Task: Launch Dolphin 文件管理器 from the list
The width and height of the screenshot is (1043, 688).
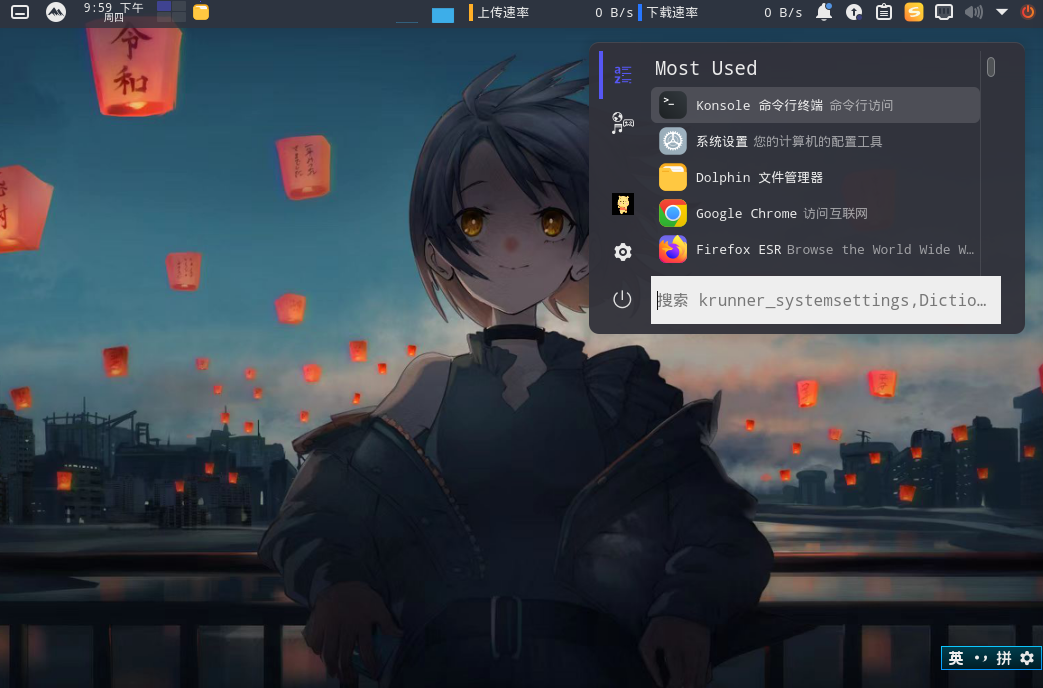Action: 815,178
